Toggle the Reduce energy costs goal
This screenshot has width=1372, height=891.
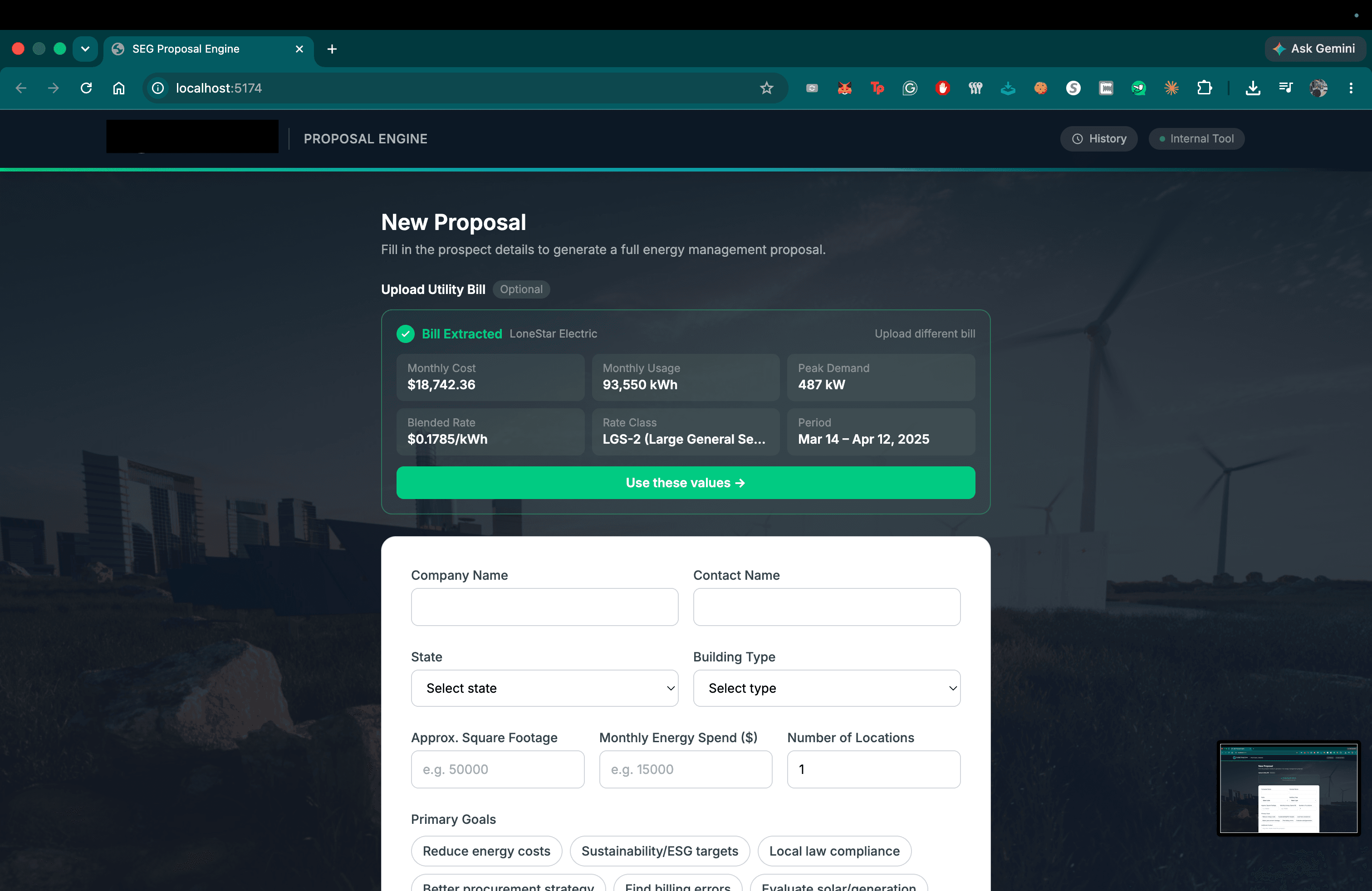pyautogui.click(x=486, y=851)
